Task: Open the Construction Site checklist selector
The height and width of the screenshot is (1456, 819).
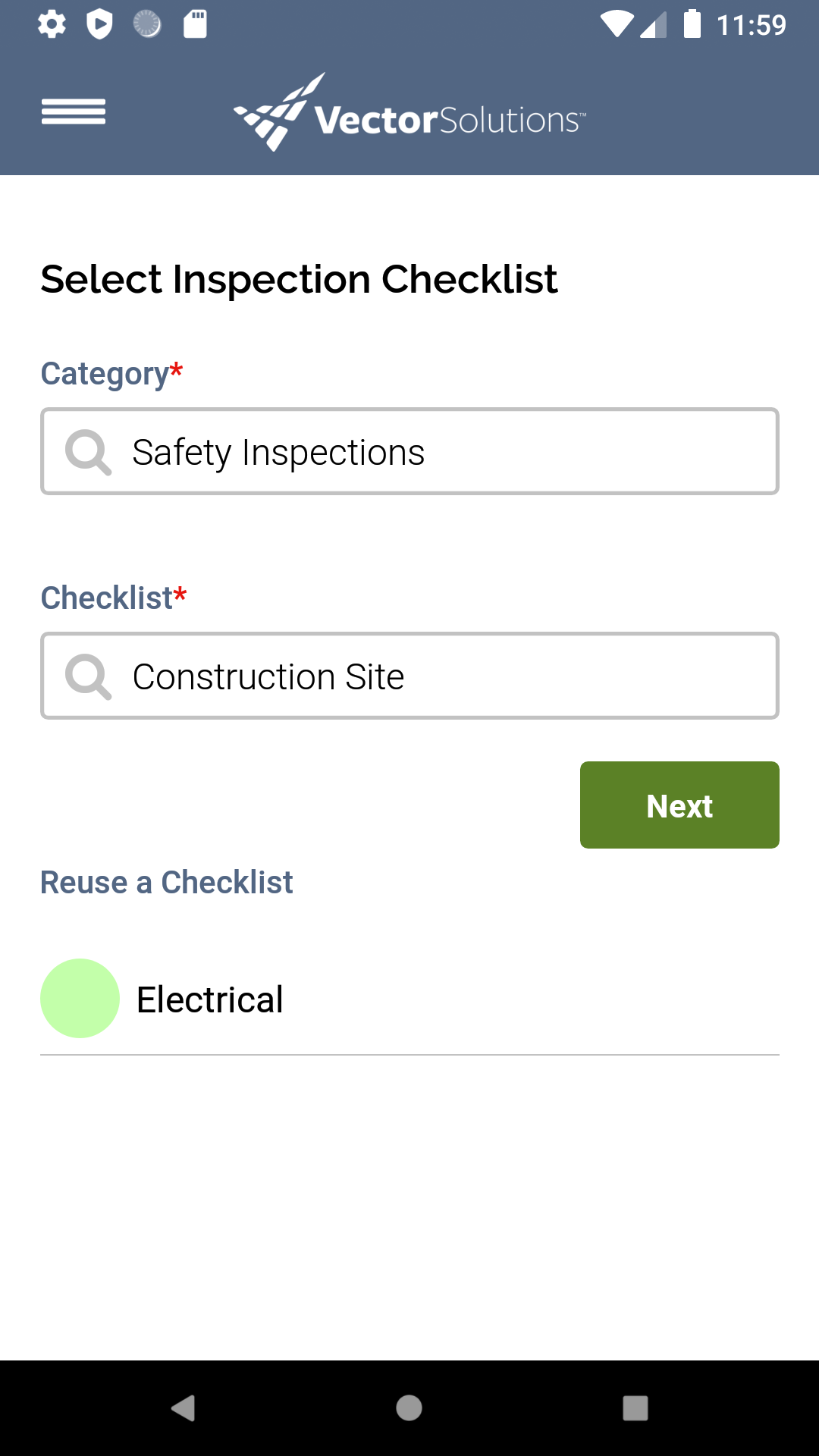Action: click(x=409, y=676)
